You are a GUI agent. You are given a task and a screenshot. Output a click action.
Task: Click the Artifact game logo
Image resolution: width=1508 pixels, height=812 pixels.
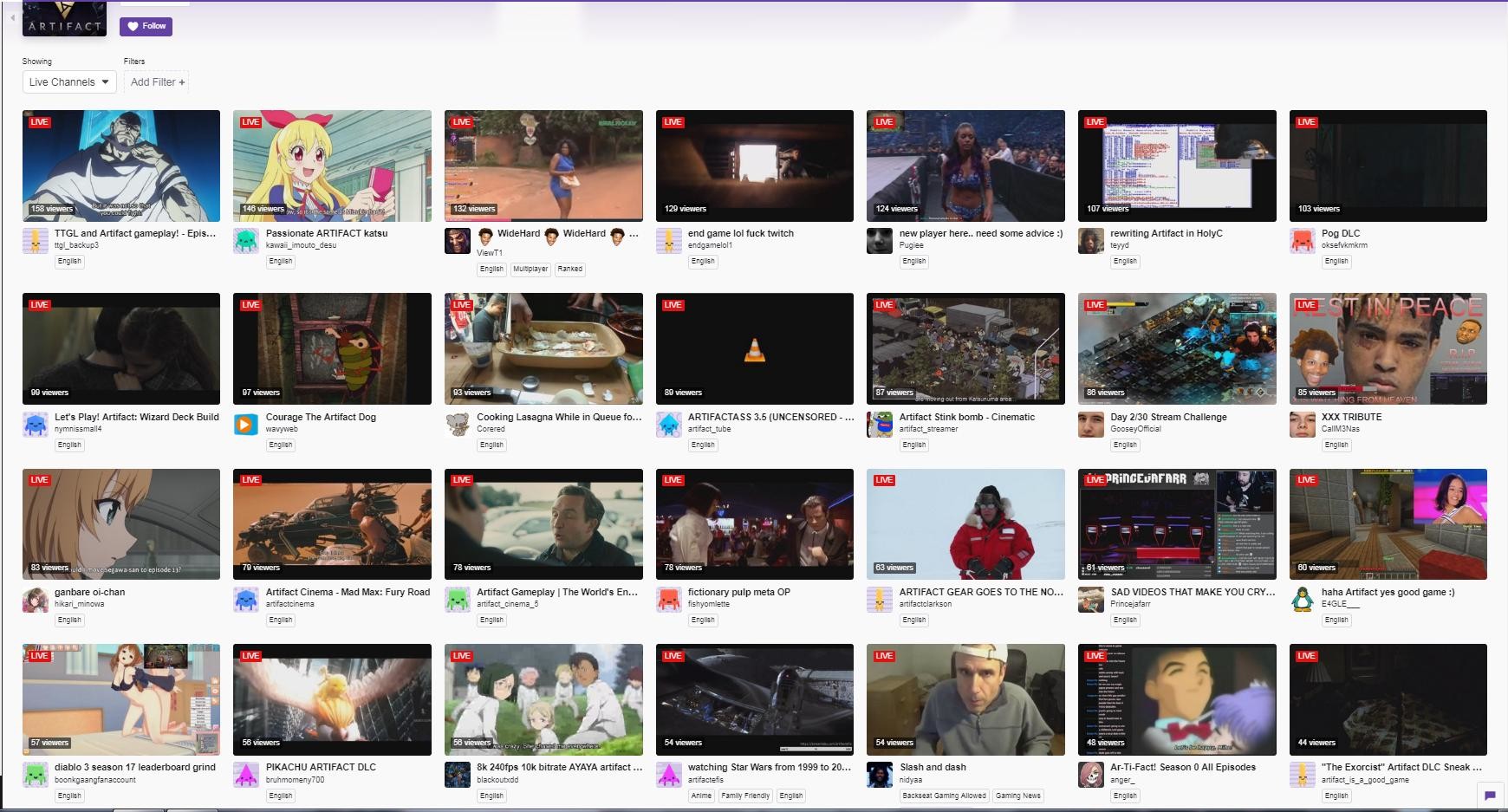click(x=64, y=18)
